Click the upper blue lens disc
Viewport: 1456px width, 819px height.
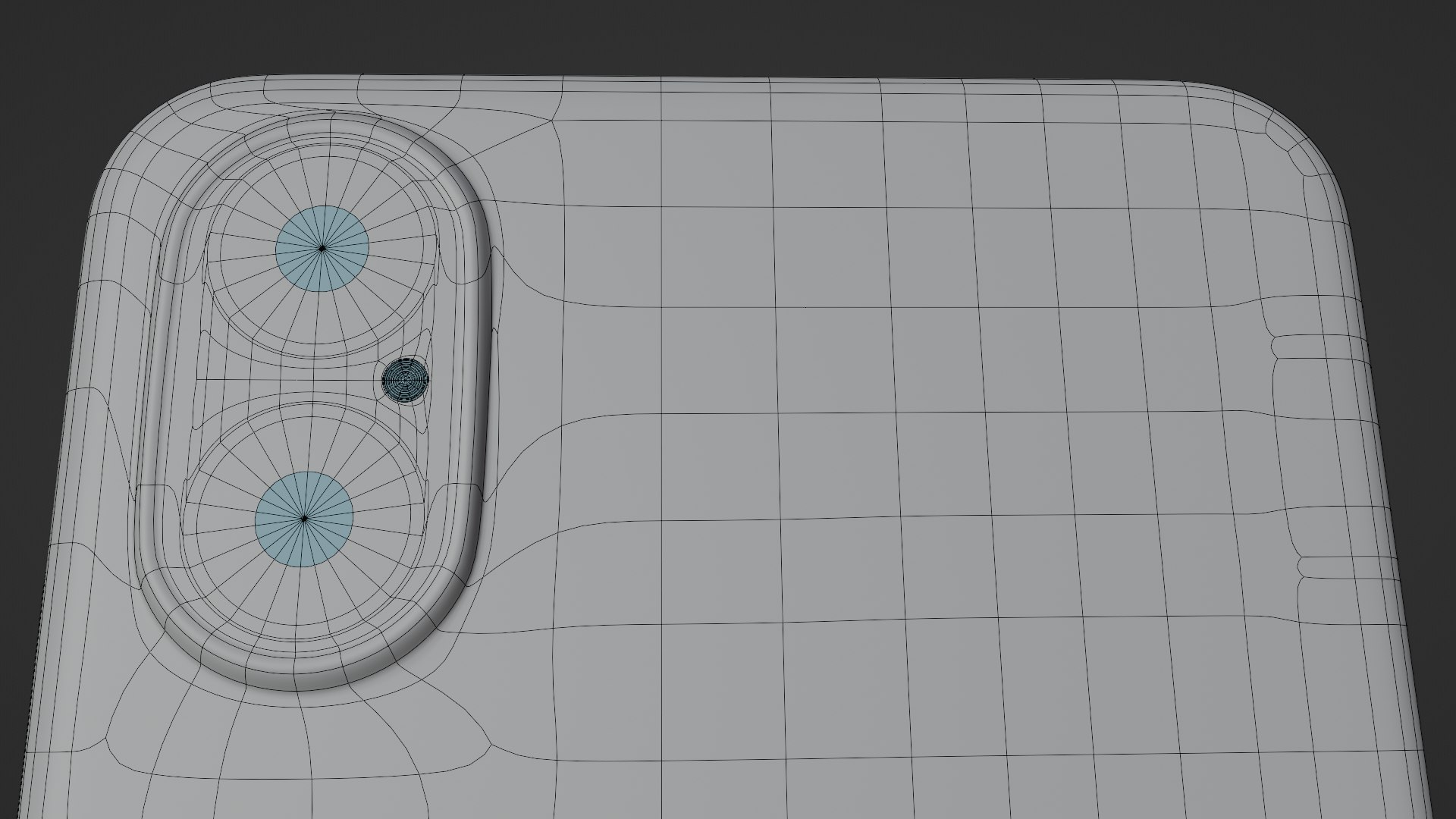coord(322,249)
